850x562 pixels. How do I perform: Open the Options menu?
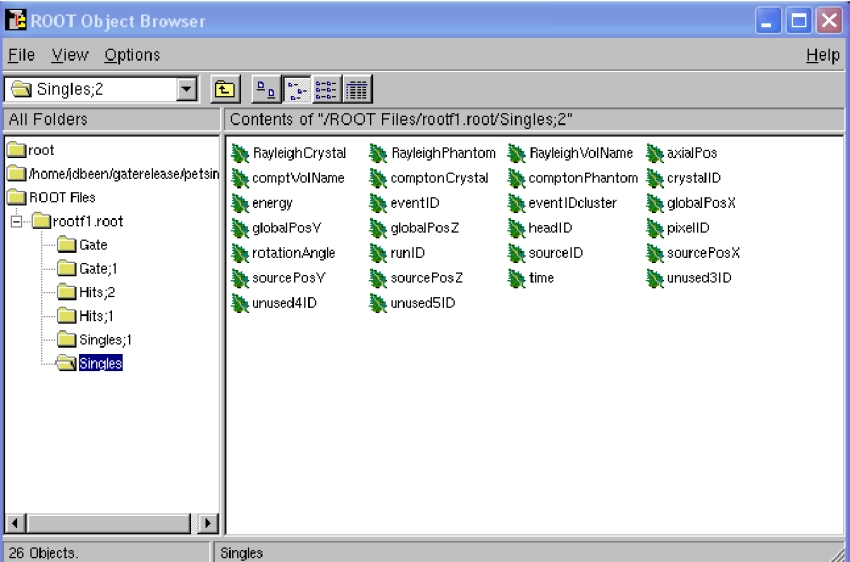(132, 55)
